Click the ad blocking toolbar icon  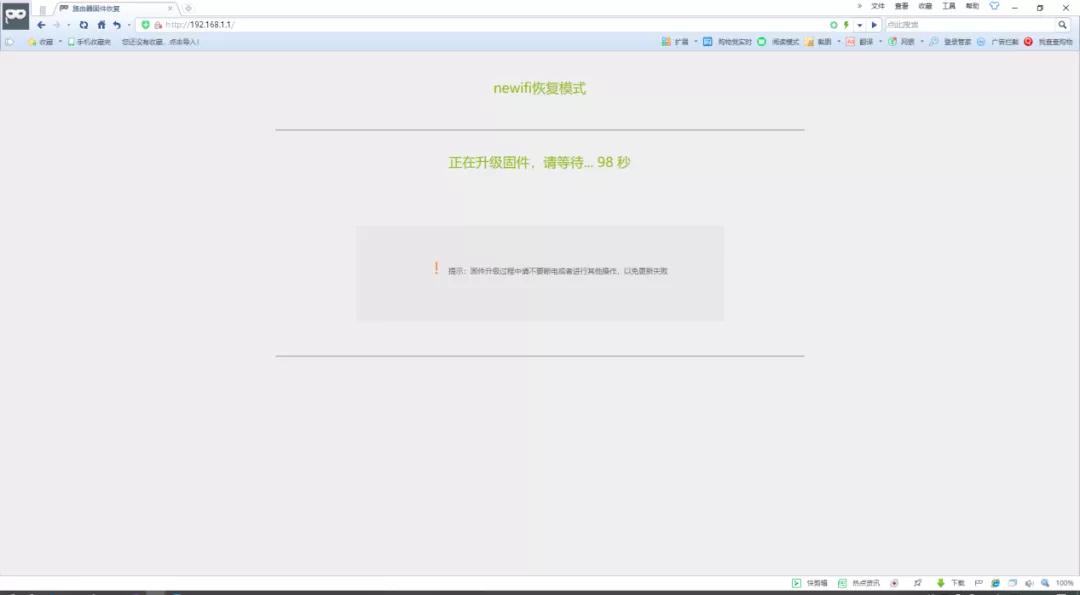click(x=981, y=42)
